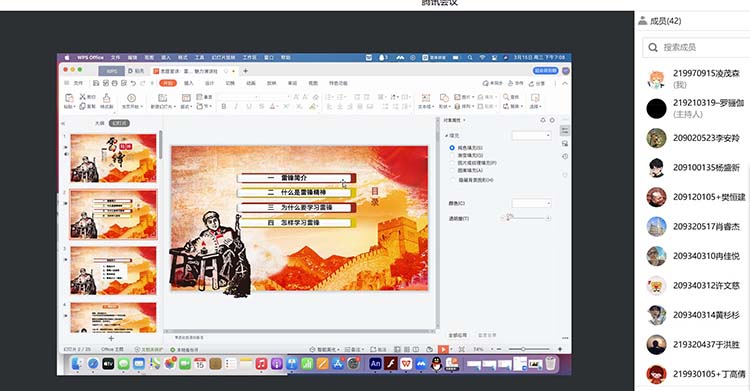Screen dimensions: 750x391
Task: Toggle the hide background graphics checkbox
Action: 453,180
